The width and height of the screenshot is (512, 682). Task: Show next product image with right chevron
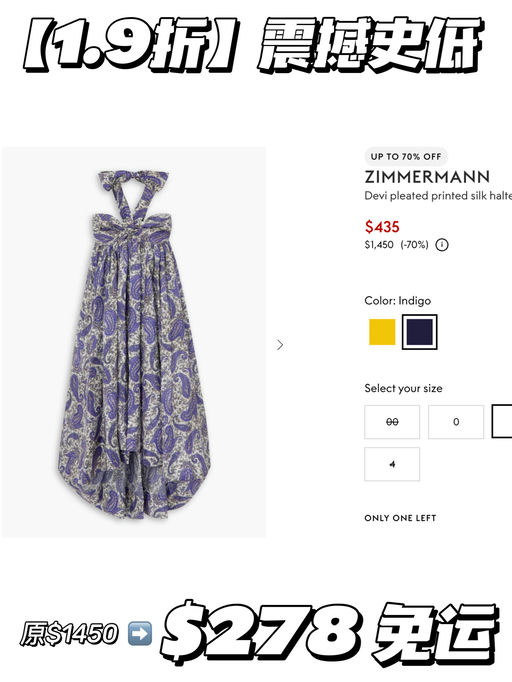click(280, 345)
